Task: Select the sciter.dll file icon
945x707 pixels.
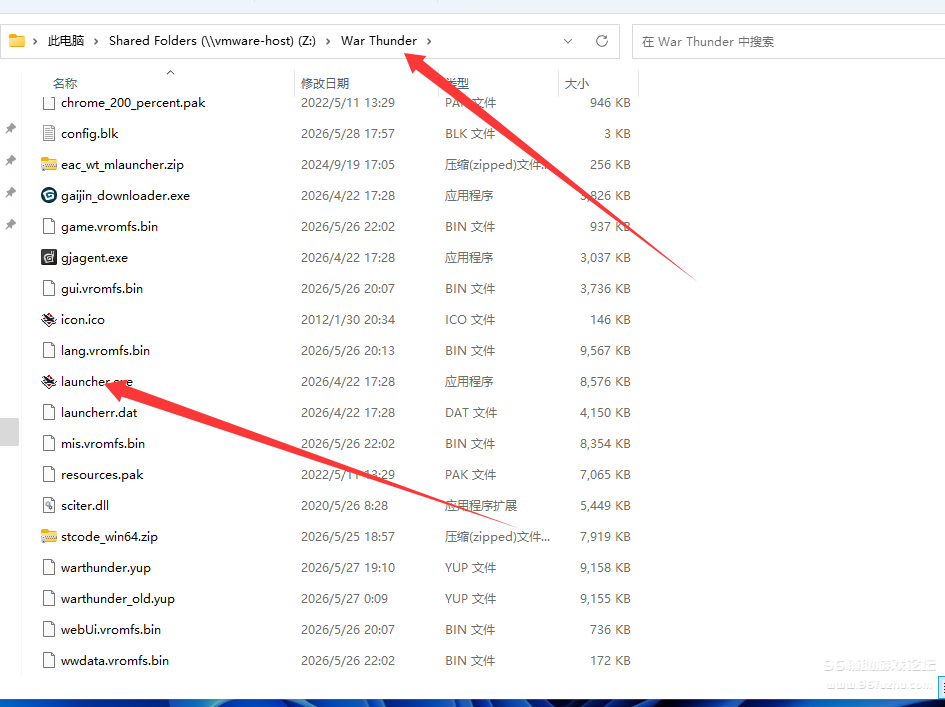Action: 49,506
